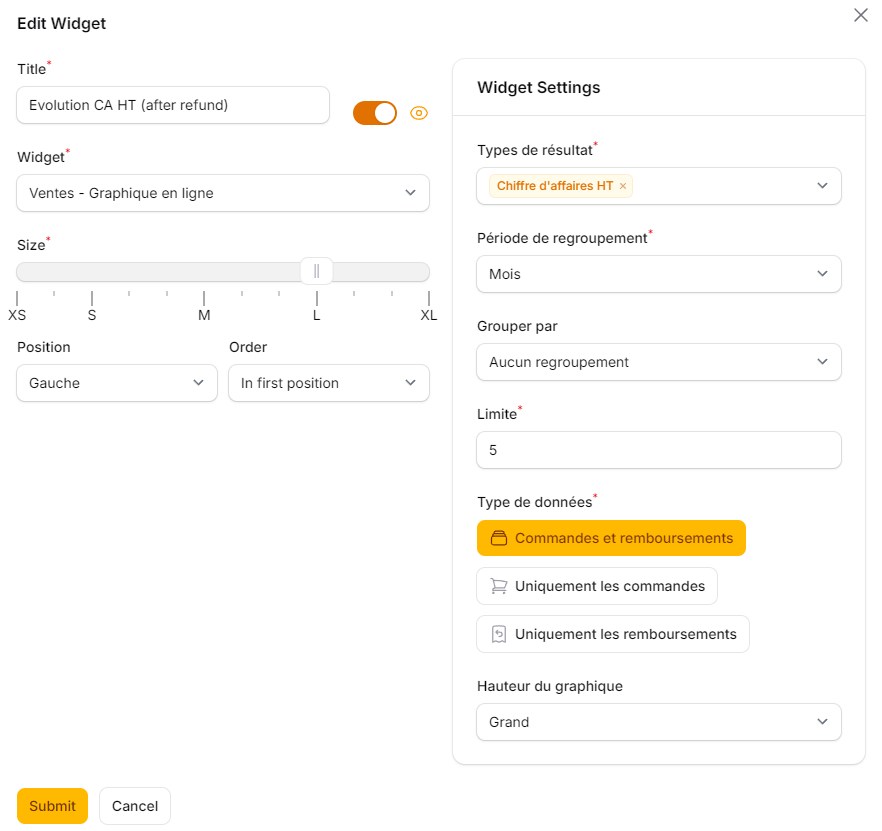Close the Edit Widget dialog
Screen dimensions: 882x831
pyautogui.click(x=860, y=15)
